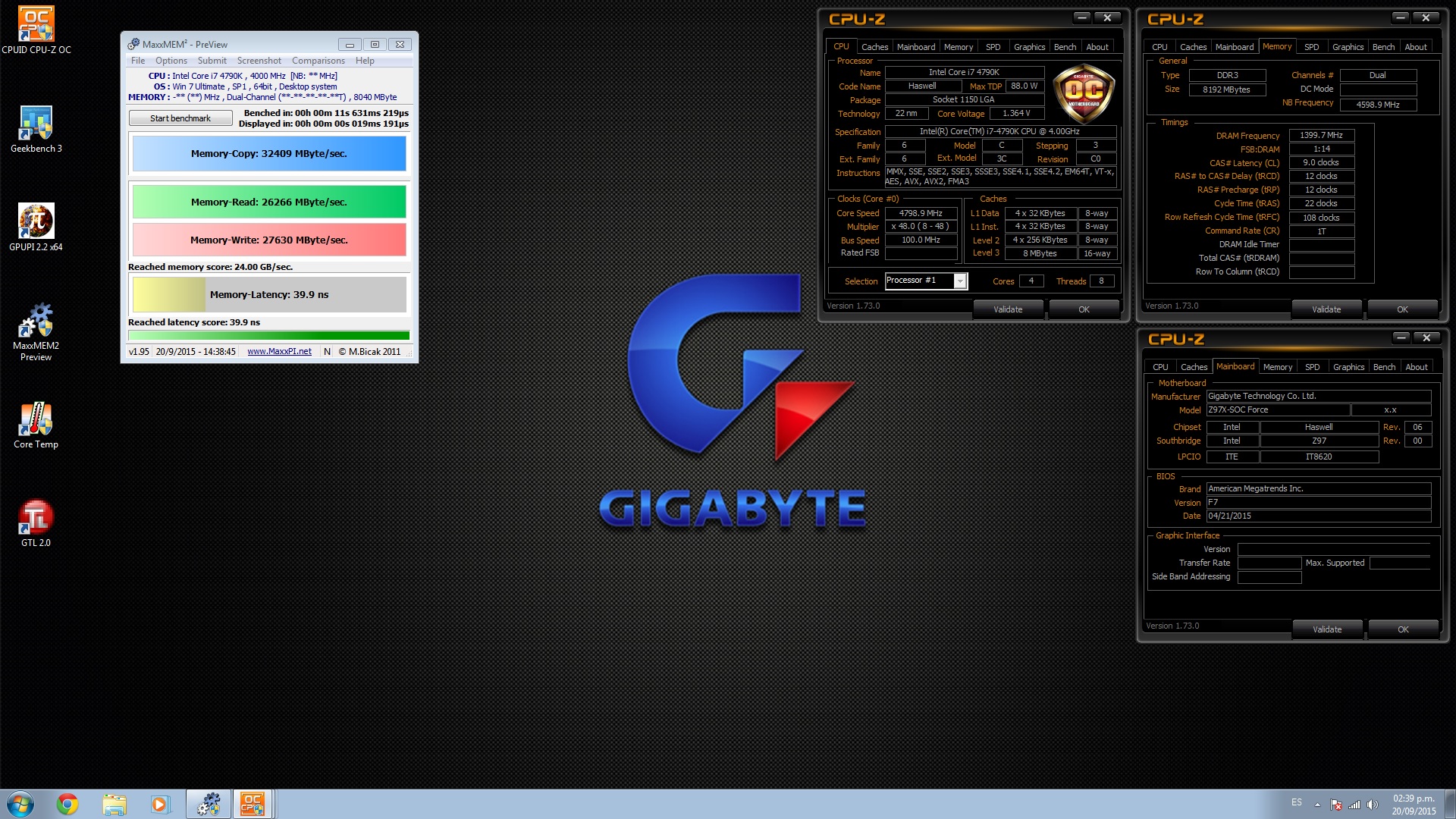Open the Processor #1 selection dropdown
The width and height of the screenshot is (1456, 819).
(x=960, y=281)
